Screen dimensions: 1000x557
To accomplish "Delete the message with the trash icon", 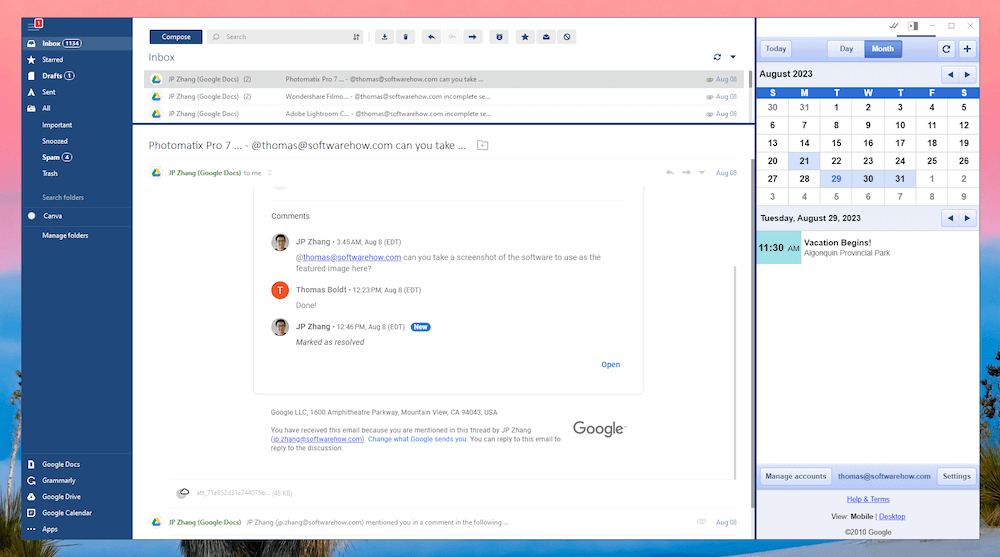I will click(x=405, y=37).
